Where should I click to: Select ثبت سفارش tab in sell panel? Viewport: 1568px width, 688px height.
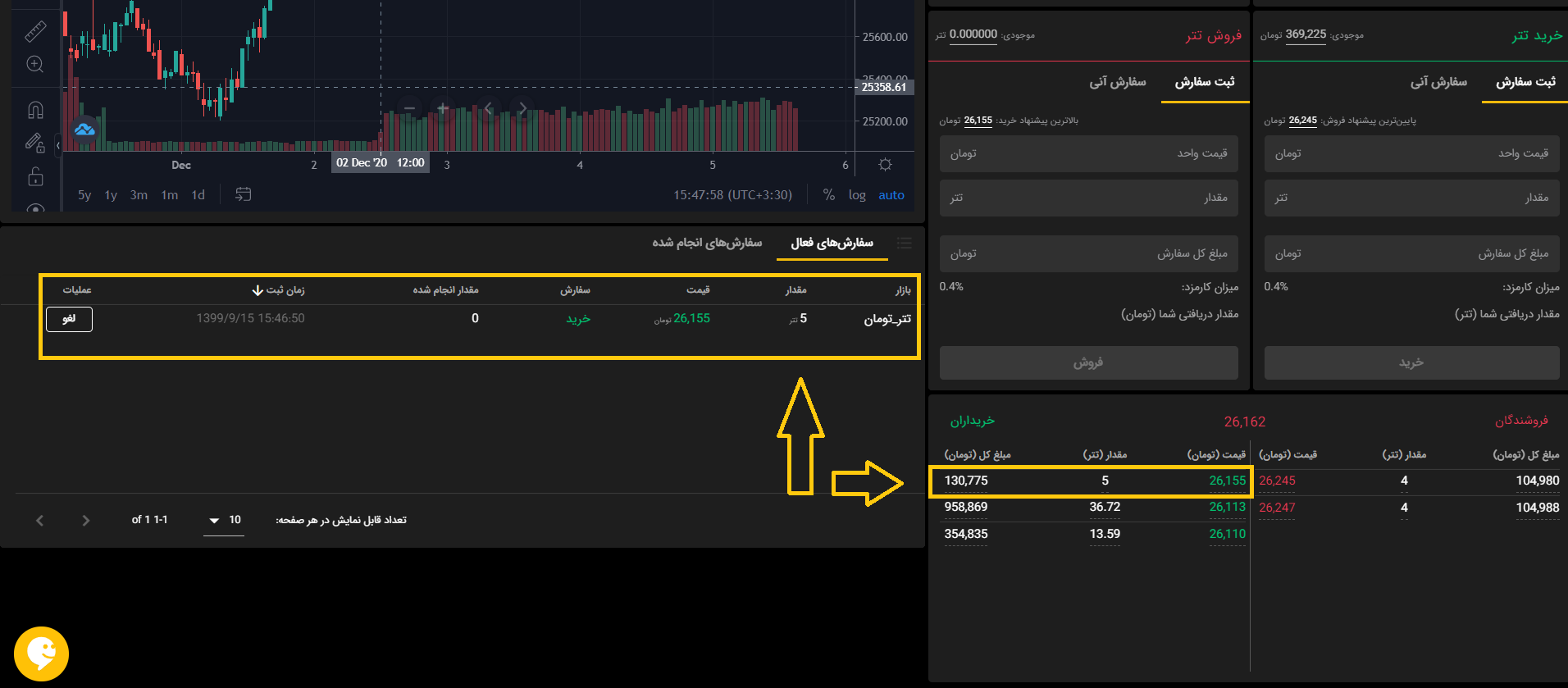pos(1204,82)
